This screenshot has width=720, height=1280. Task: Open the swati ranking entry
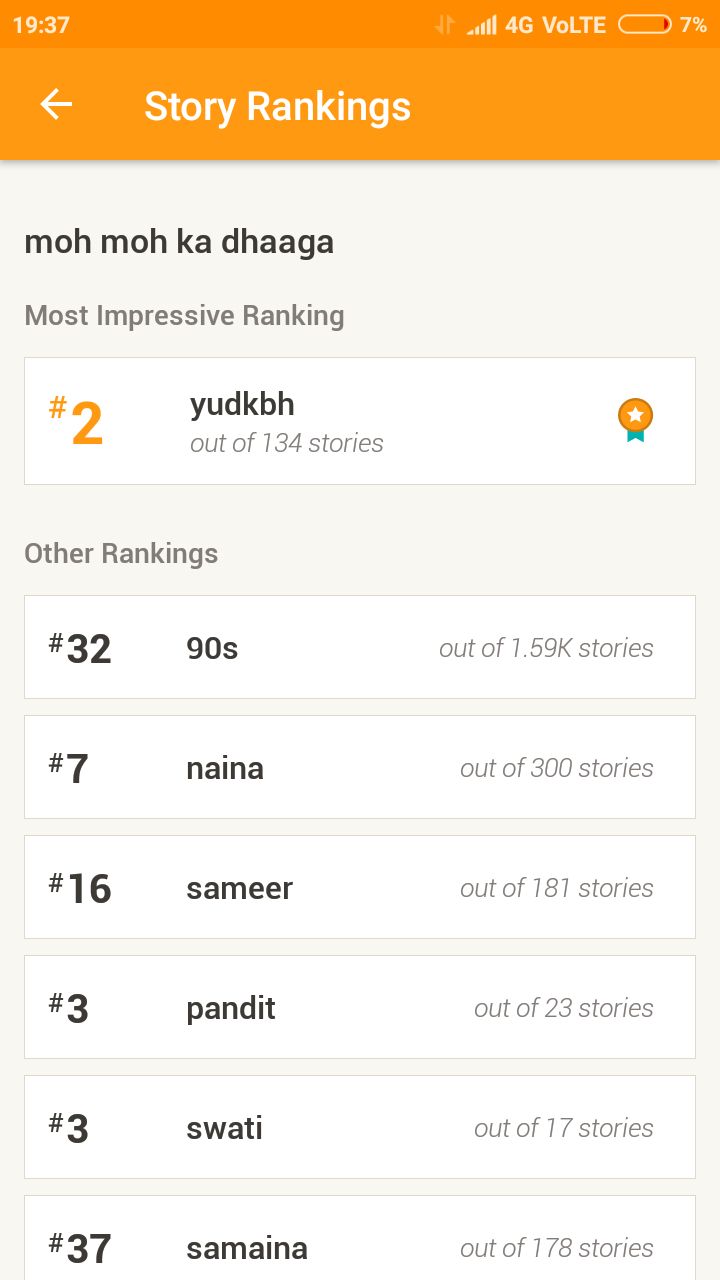click(360, 1127)
